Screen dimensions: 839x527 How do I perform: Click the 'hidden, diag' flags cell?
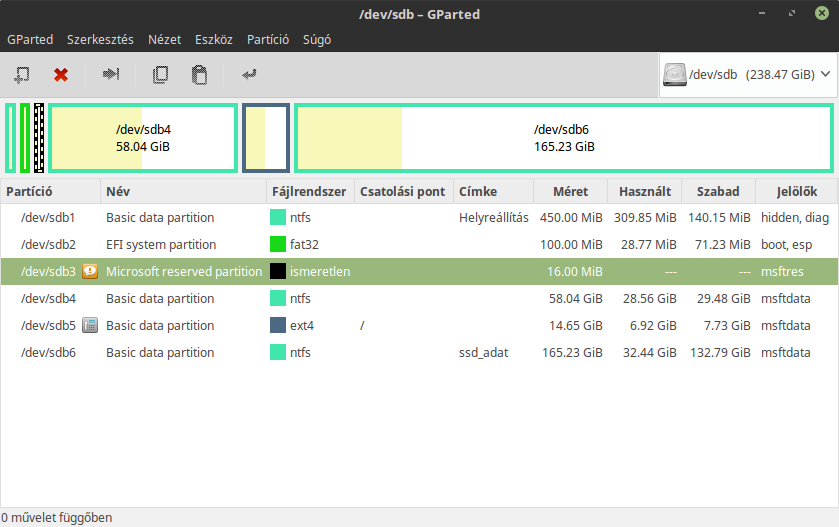click(x=795, y=218)
